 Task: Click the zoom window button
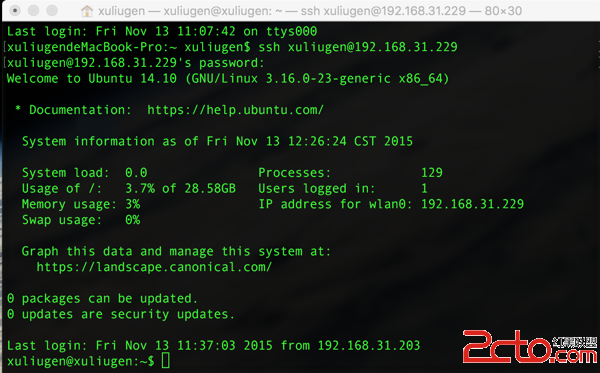(52, 10)
